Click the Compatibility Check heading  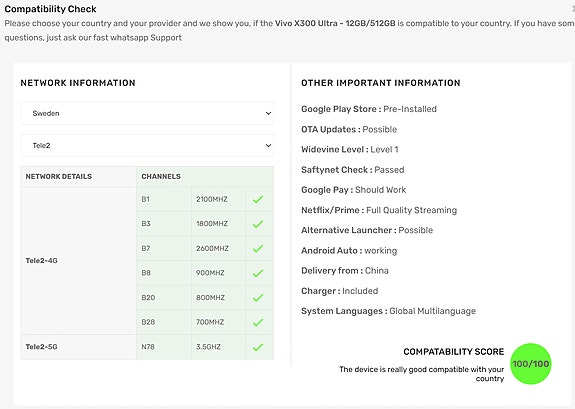(50, 9)
